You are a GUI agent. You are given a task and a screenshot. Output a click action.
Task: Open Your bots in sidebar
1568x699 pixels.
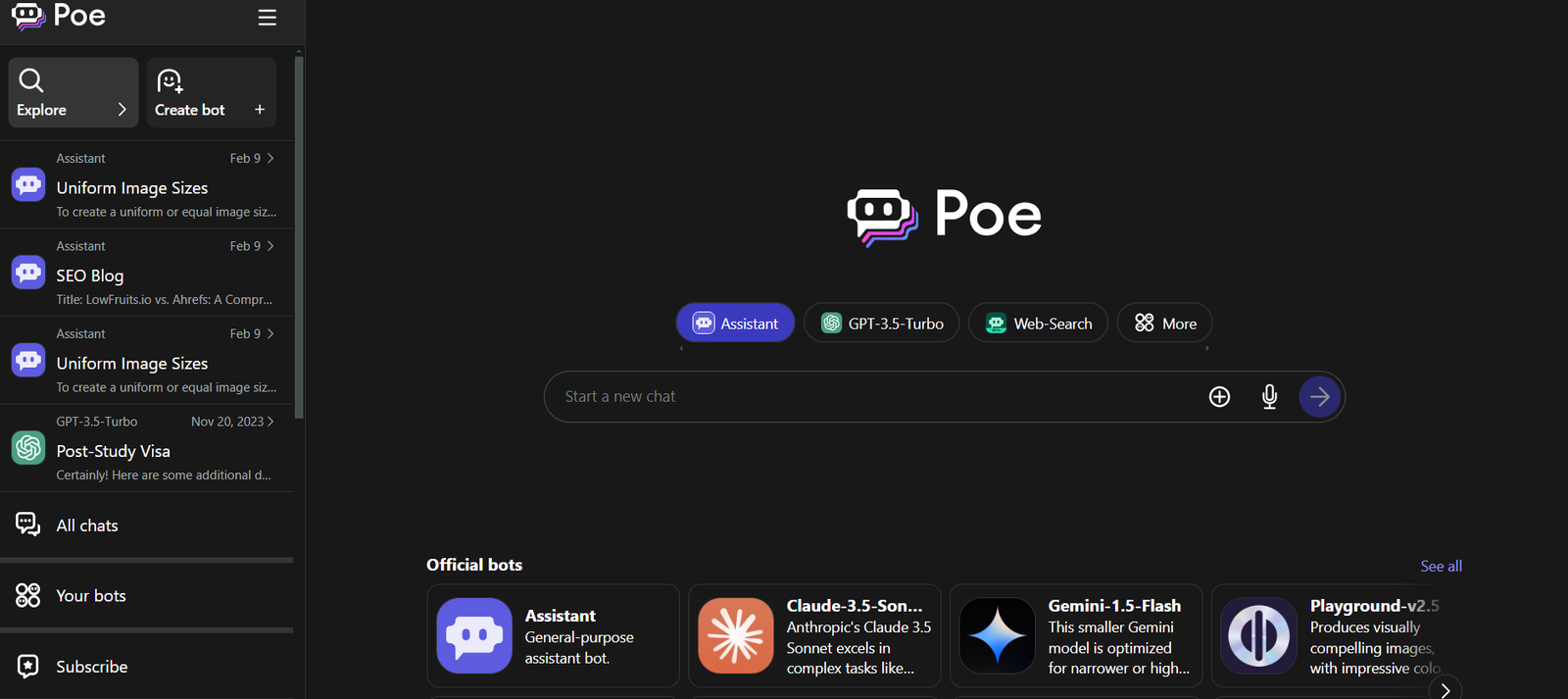90,596
